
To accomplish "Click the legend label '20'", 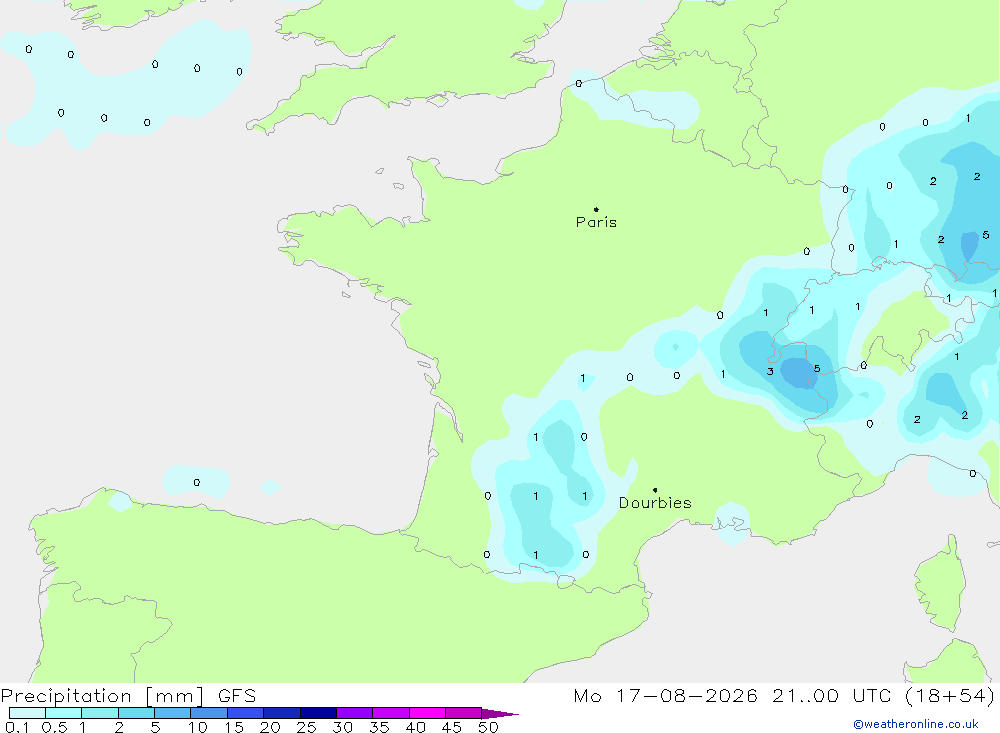I will point(270,727).
